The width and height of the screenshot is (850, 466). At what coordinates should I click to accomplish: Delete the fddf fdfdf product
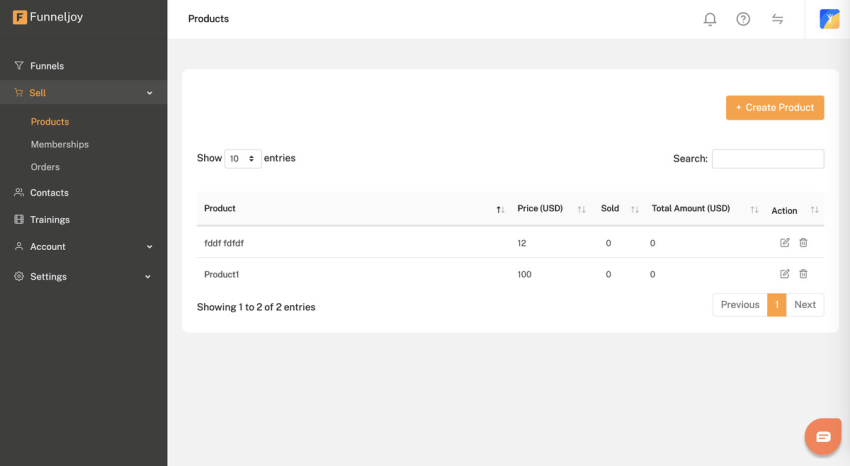(803, 243)
